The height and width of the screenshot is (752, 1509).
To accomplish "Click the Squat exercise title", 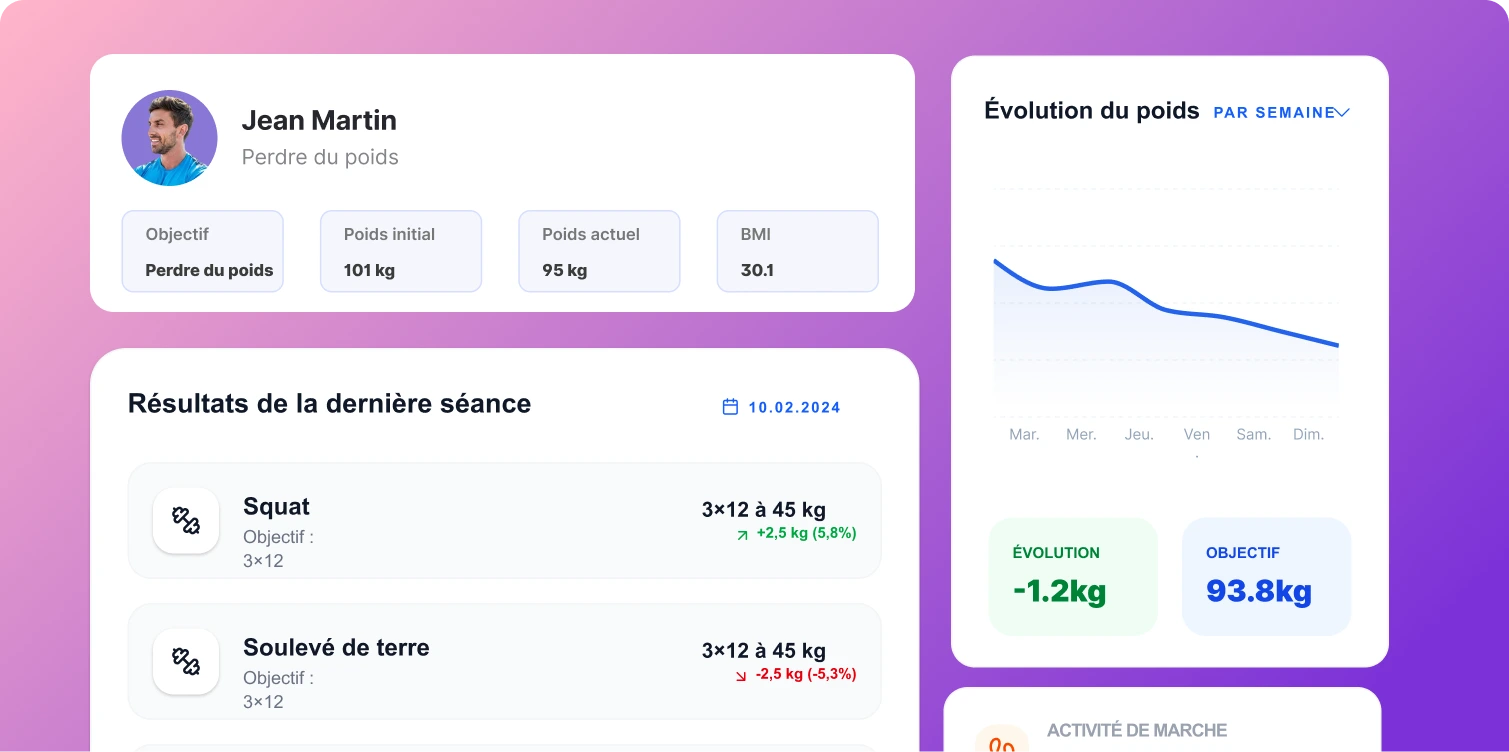I will coord(276,506).
